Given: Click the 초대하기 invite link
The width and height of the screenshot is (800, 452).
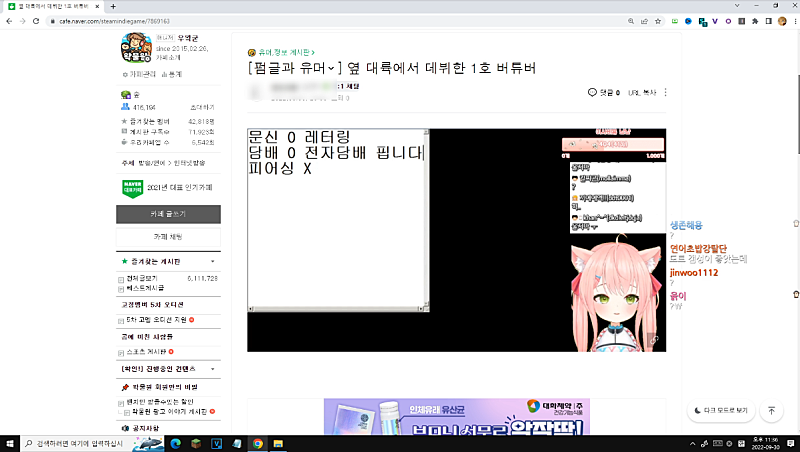Looking at the screenshot, I should pos(202,108).
